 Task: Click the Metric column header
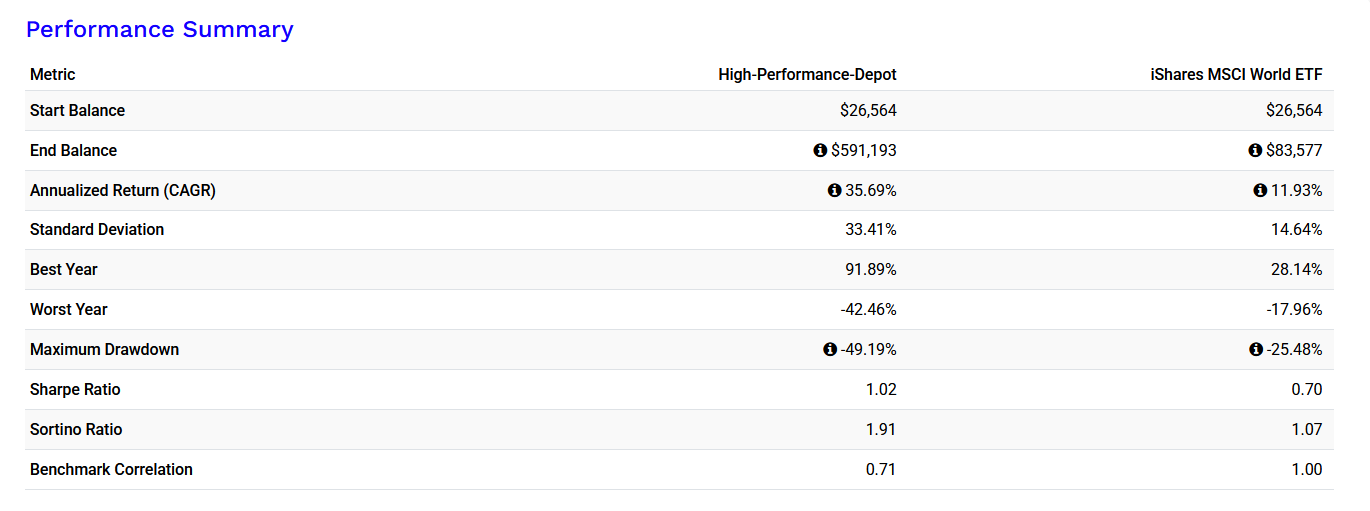(x=53, y=75)
